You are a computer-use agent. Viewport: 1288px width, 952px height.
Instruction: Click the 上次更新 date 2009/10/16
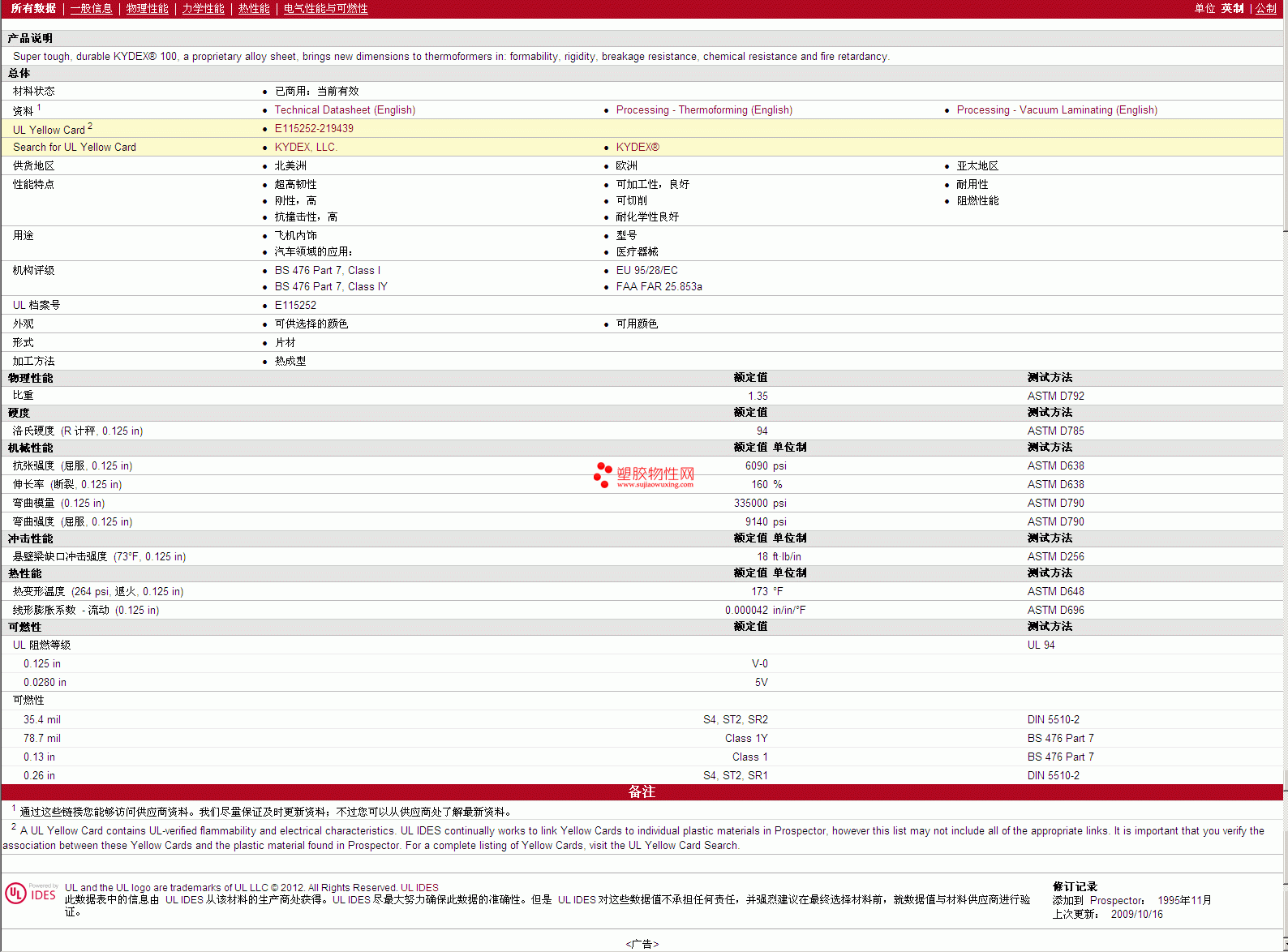point(1136,914)
